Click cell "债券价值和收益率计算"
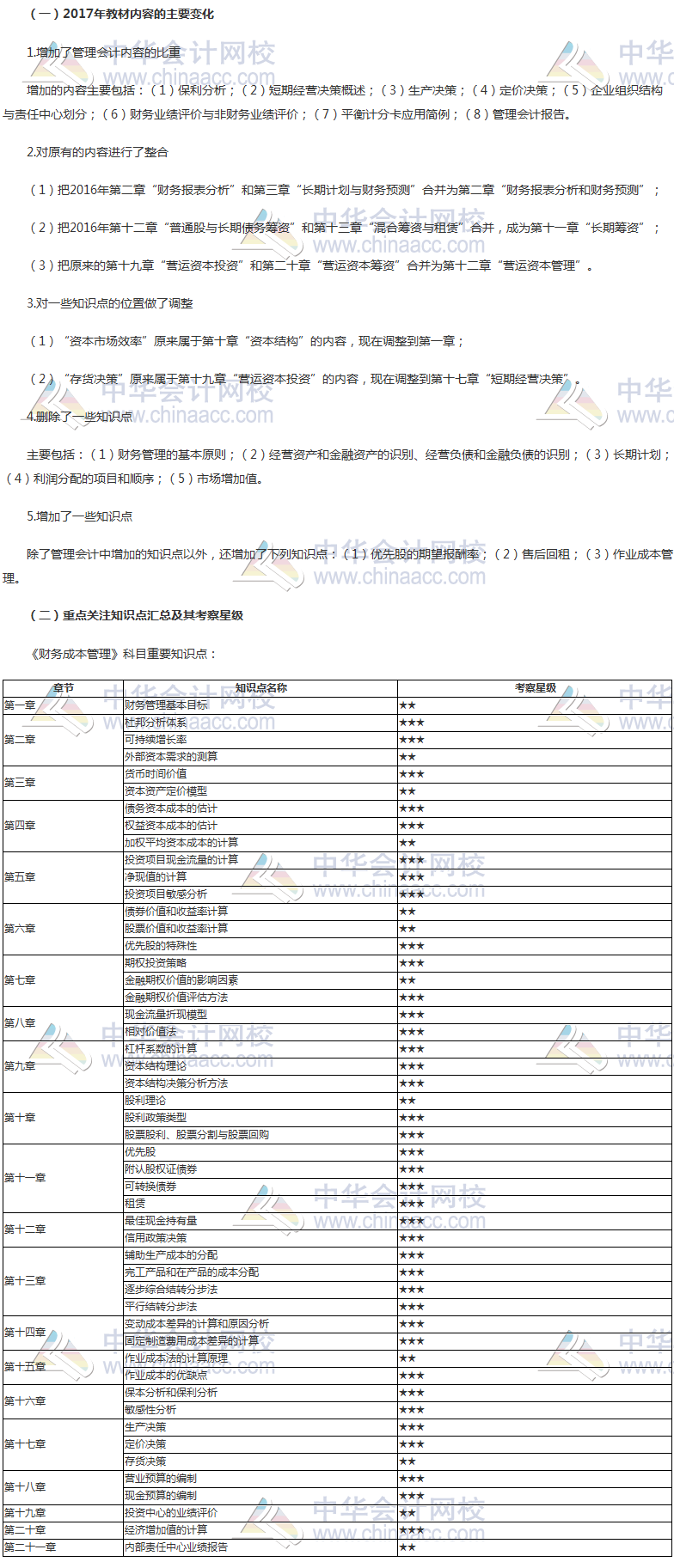674x1568 pixels. [260, 912]
